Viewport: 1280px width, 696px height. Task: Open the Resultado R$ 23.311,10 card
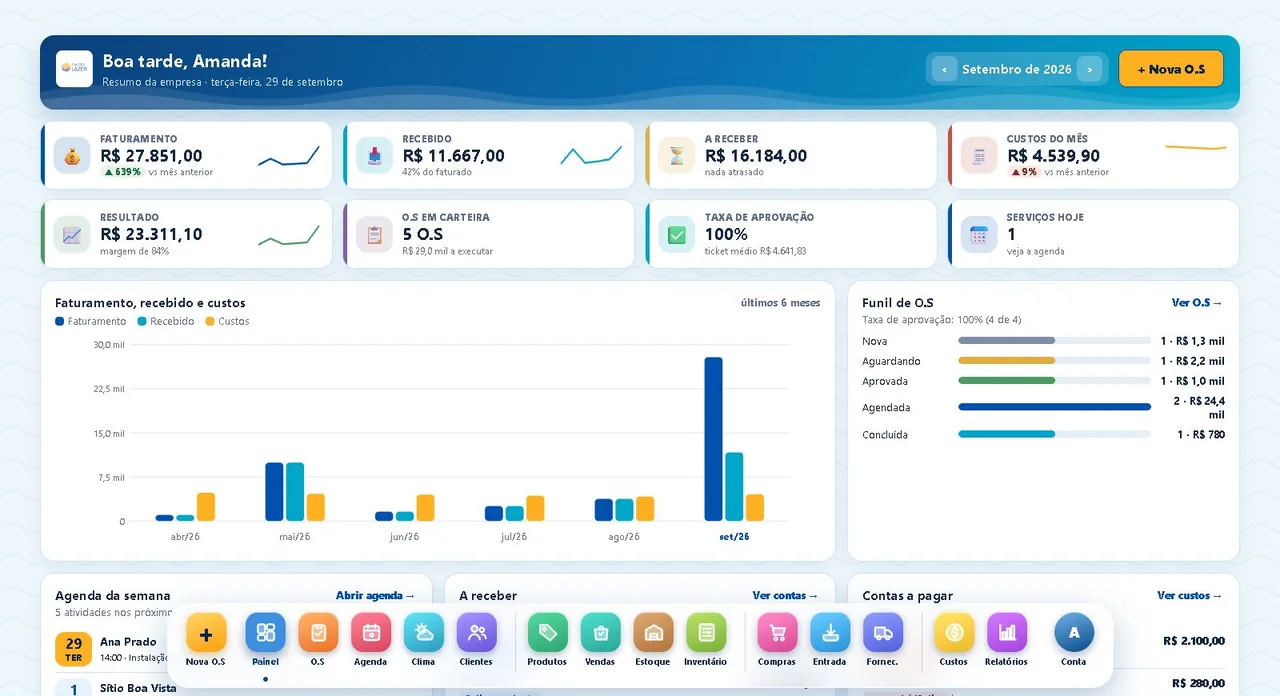186,234
